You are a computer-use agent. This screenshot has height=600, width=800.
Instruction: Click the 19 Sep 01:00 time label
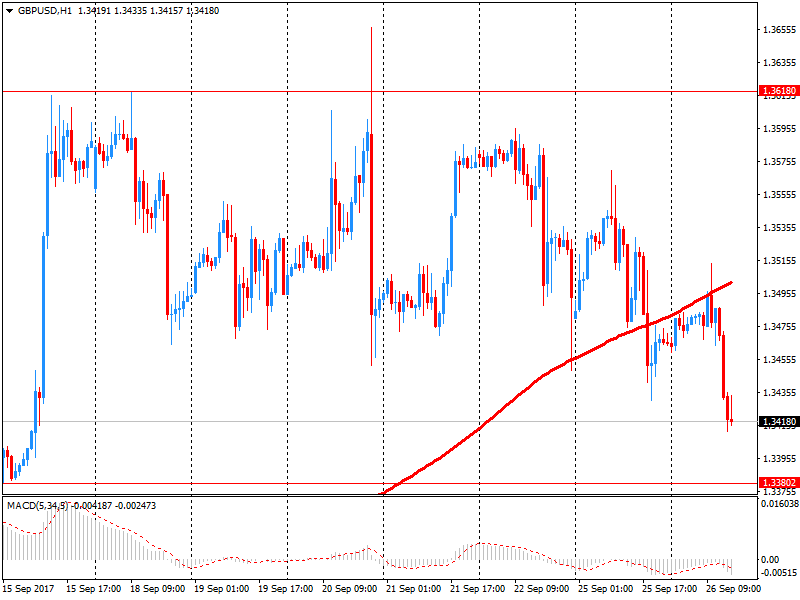[221, 589]
